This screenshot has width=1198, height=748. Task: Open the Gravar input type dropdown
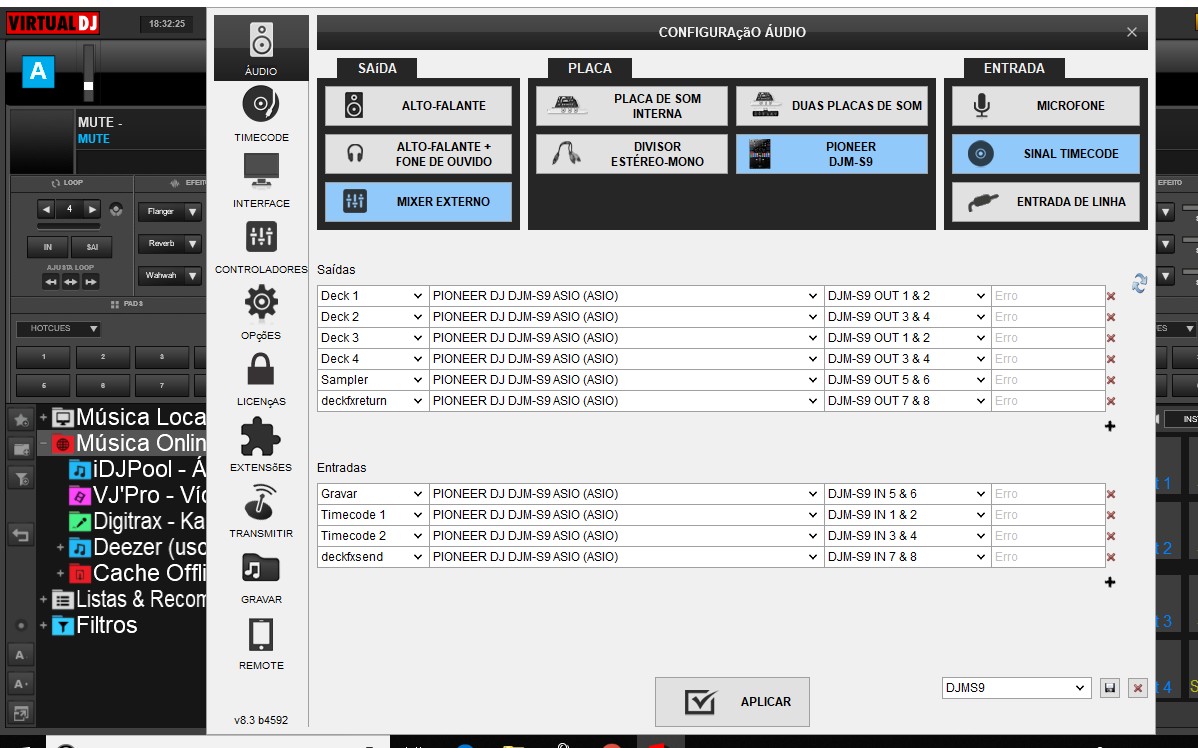click(x=373, y=494)
